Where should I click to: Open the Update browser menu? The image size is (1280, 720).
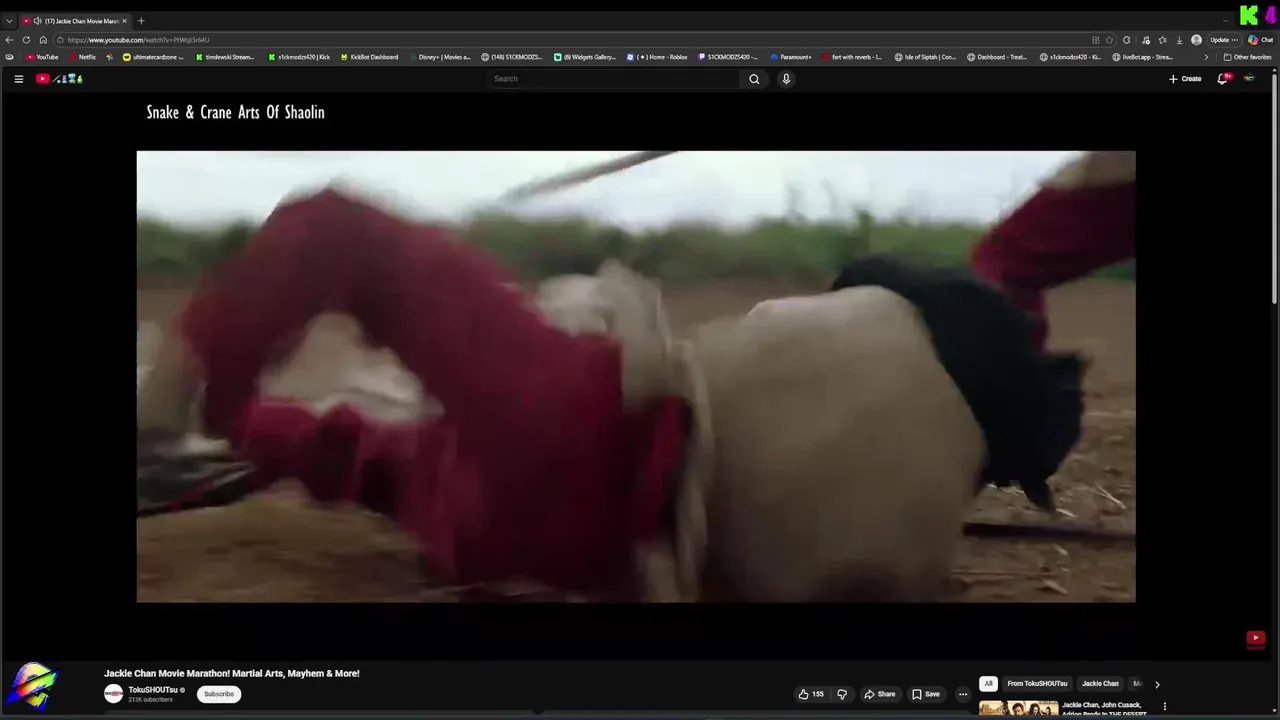tap(1225, 40)
